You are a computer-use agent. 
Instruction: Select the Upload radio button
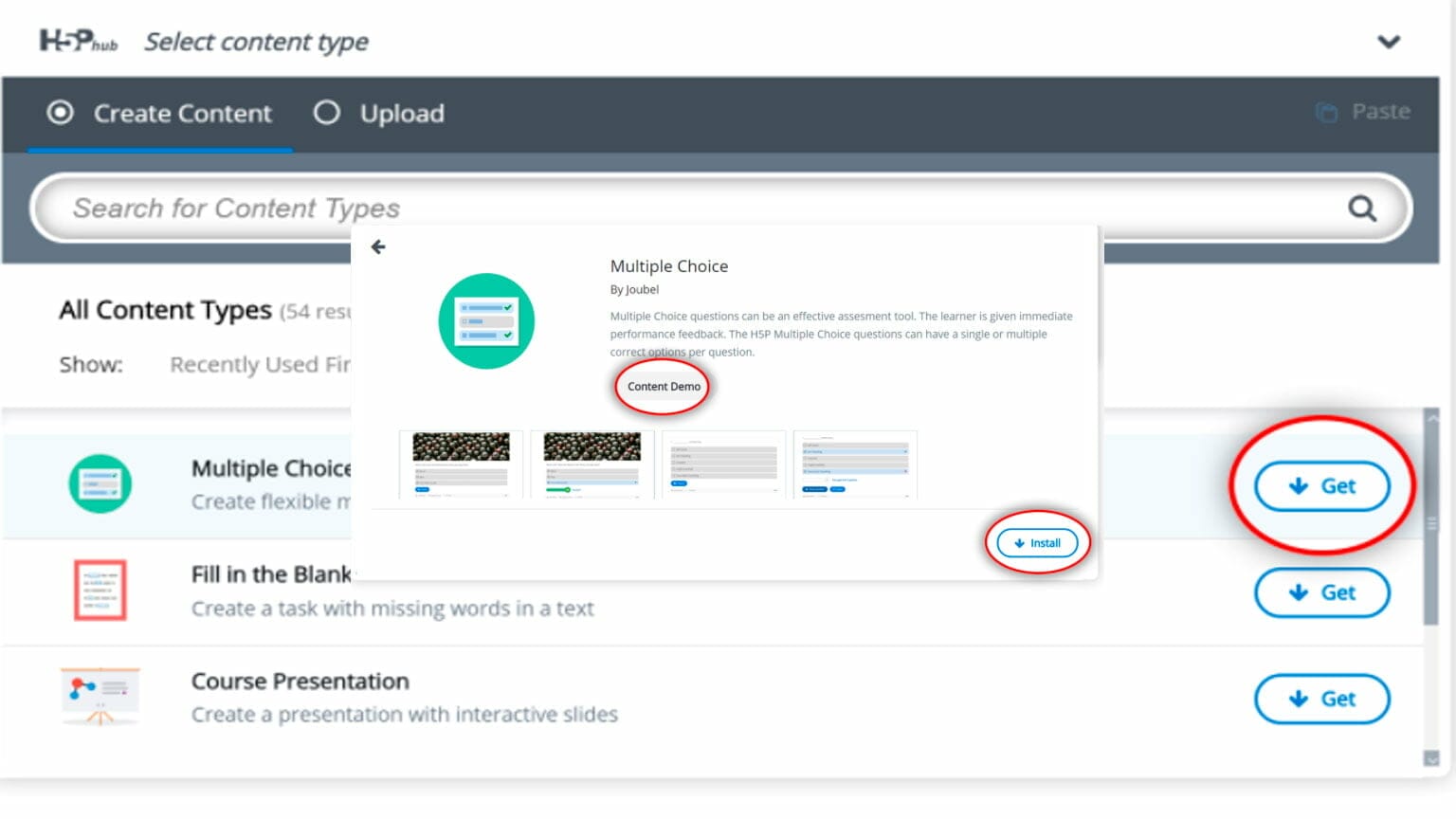(x=326, y=113)
